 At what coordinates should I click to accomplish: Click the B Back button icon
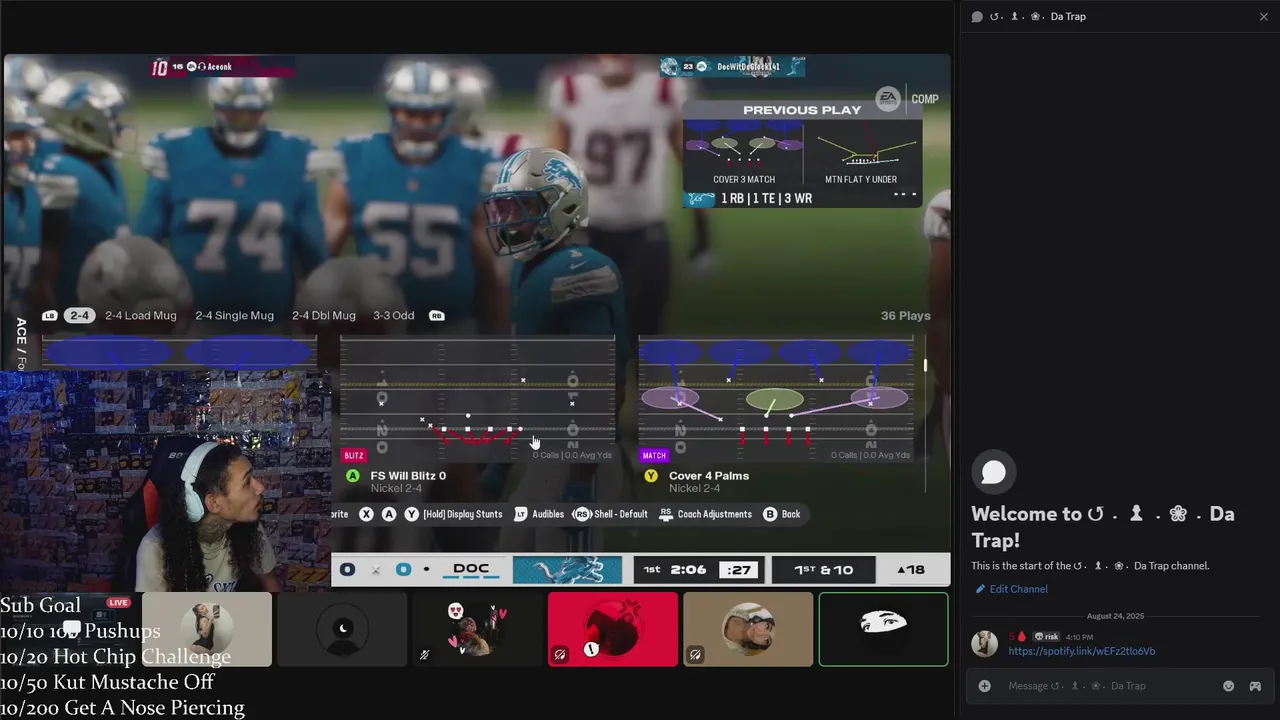[x=770, y=514]
